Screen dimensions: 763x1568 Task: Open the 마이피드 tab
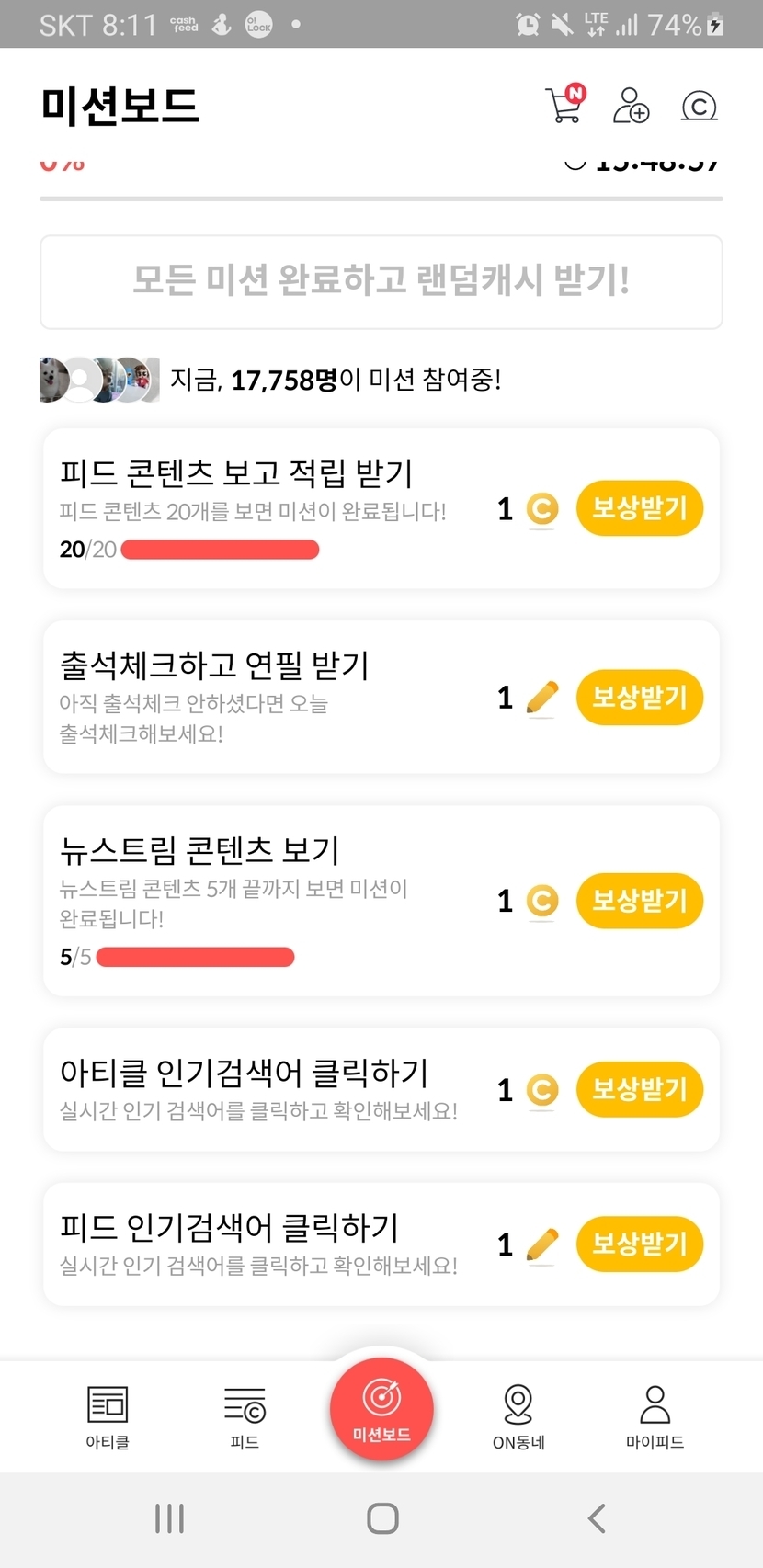[655, 1416]
